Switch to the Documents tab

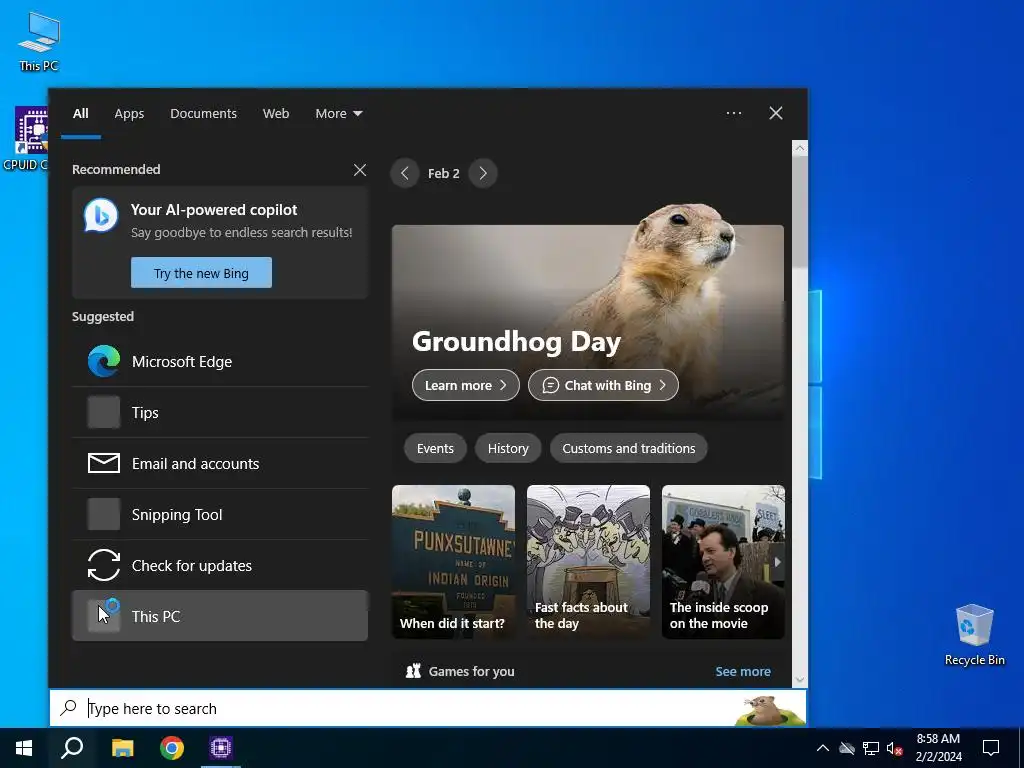(203, 114)
